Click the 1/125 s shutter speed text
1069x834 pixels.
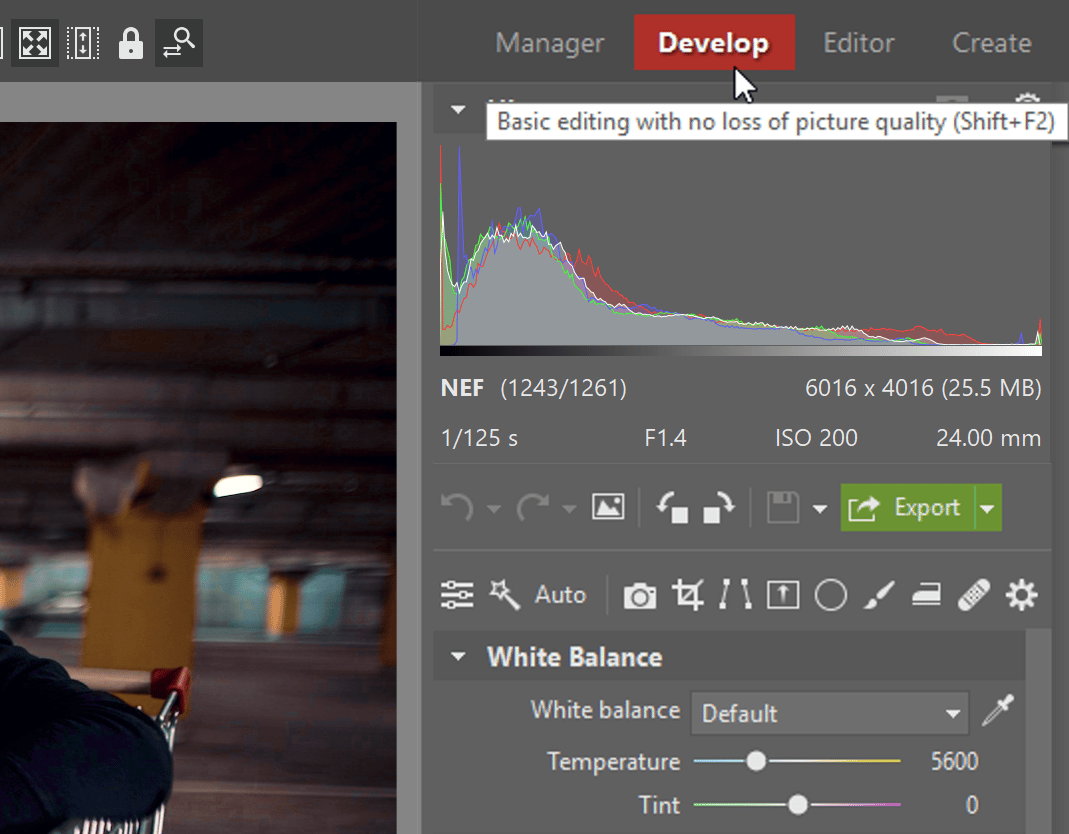[x=479, y=438]
